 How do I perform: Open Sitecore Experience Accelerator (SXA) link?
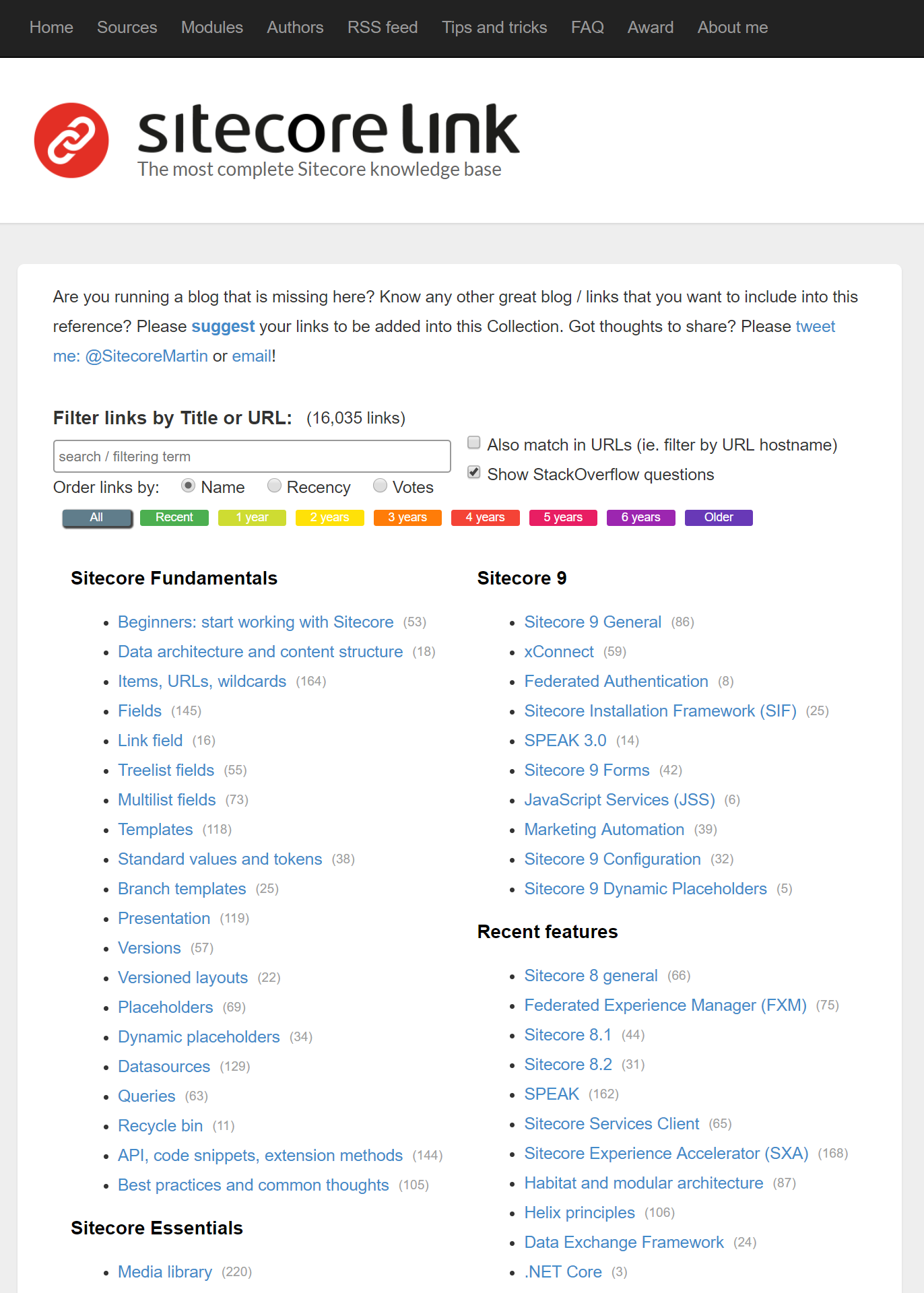(x=665, y=1154)
